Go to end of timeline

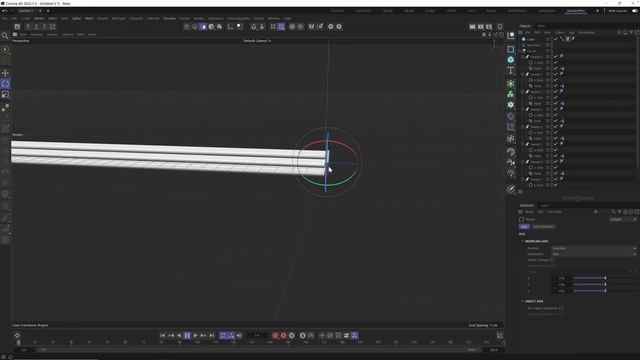tap(211, 336)
